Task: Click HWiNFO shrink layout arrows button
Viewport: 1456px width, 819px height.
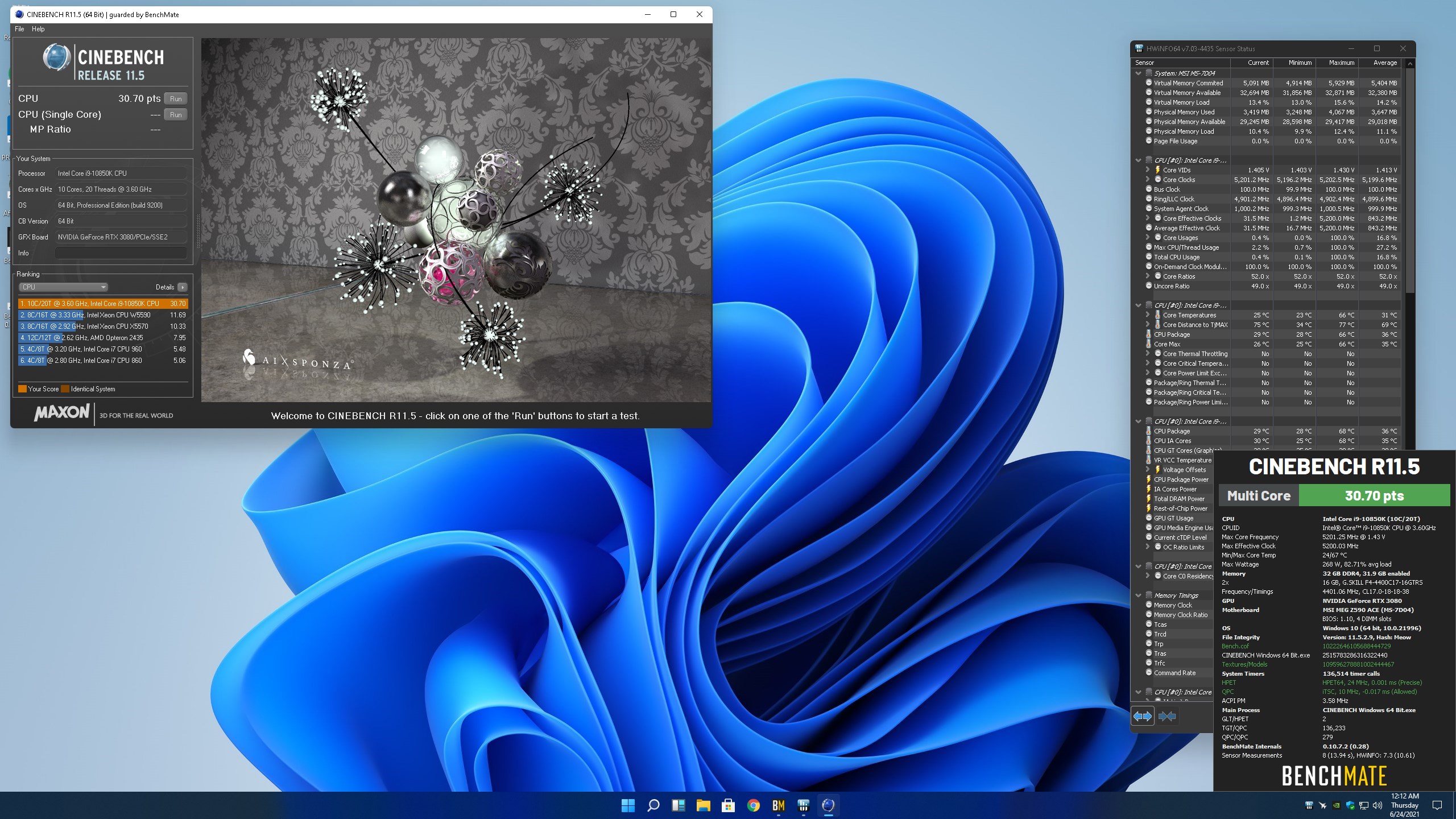Action: click(x=1167, y=717)
